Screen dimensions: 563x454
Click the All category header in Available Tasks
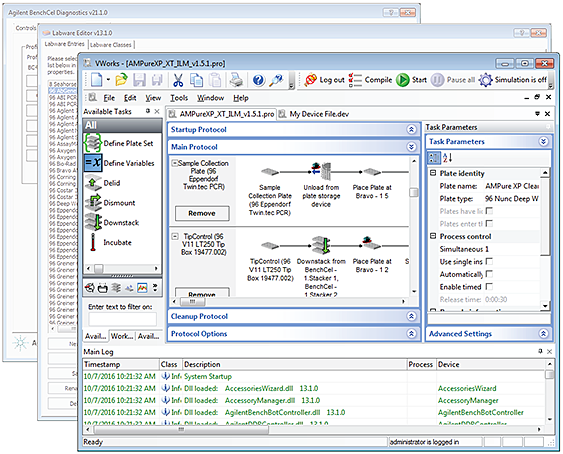[x=122, y=125]
